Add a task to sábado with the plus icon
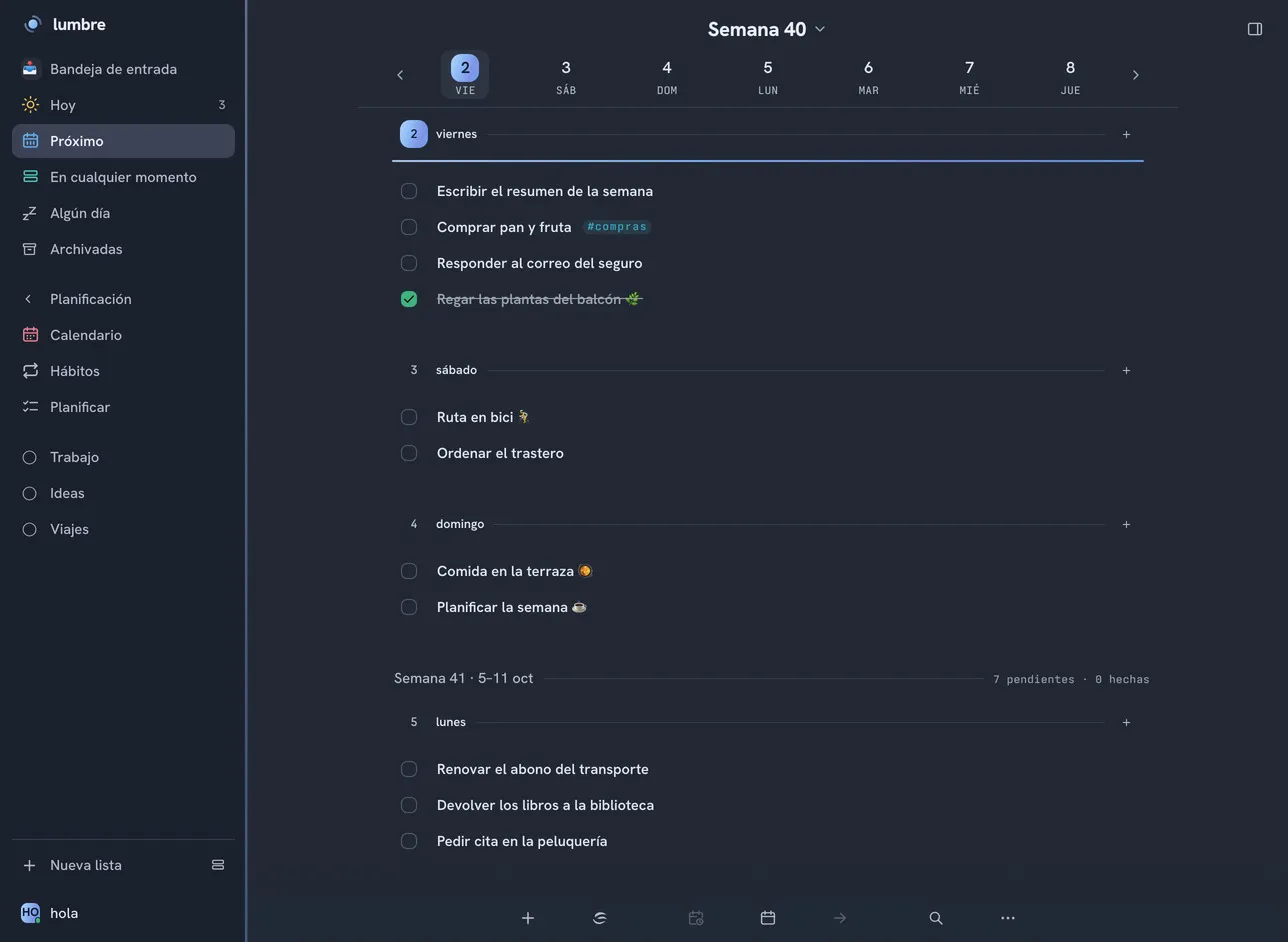This screenshot has width=1288, height=942. point(1126,370)
